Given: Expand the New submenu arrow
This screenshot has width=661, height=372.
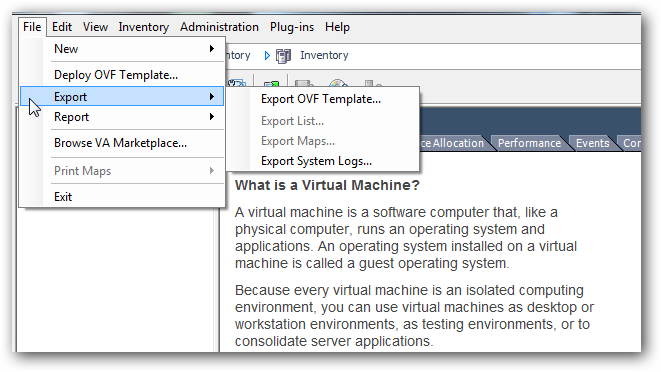Looking at the screenshot, I should point(212,49).
